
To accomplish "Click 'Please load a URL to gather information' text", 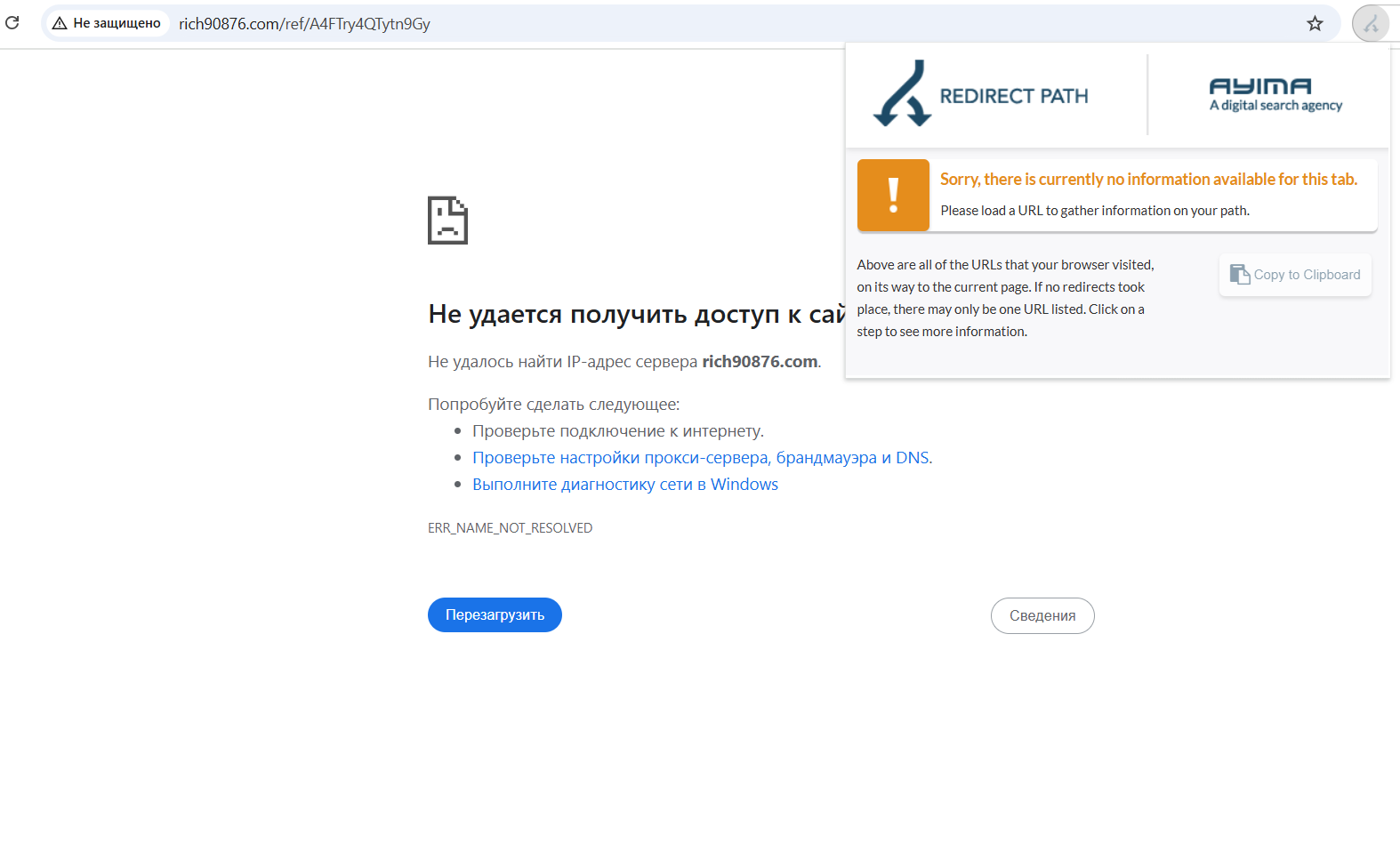I will tap(1095, 211).
